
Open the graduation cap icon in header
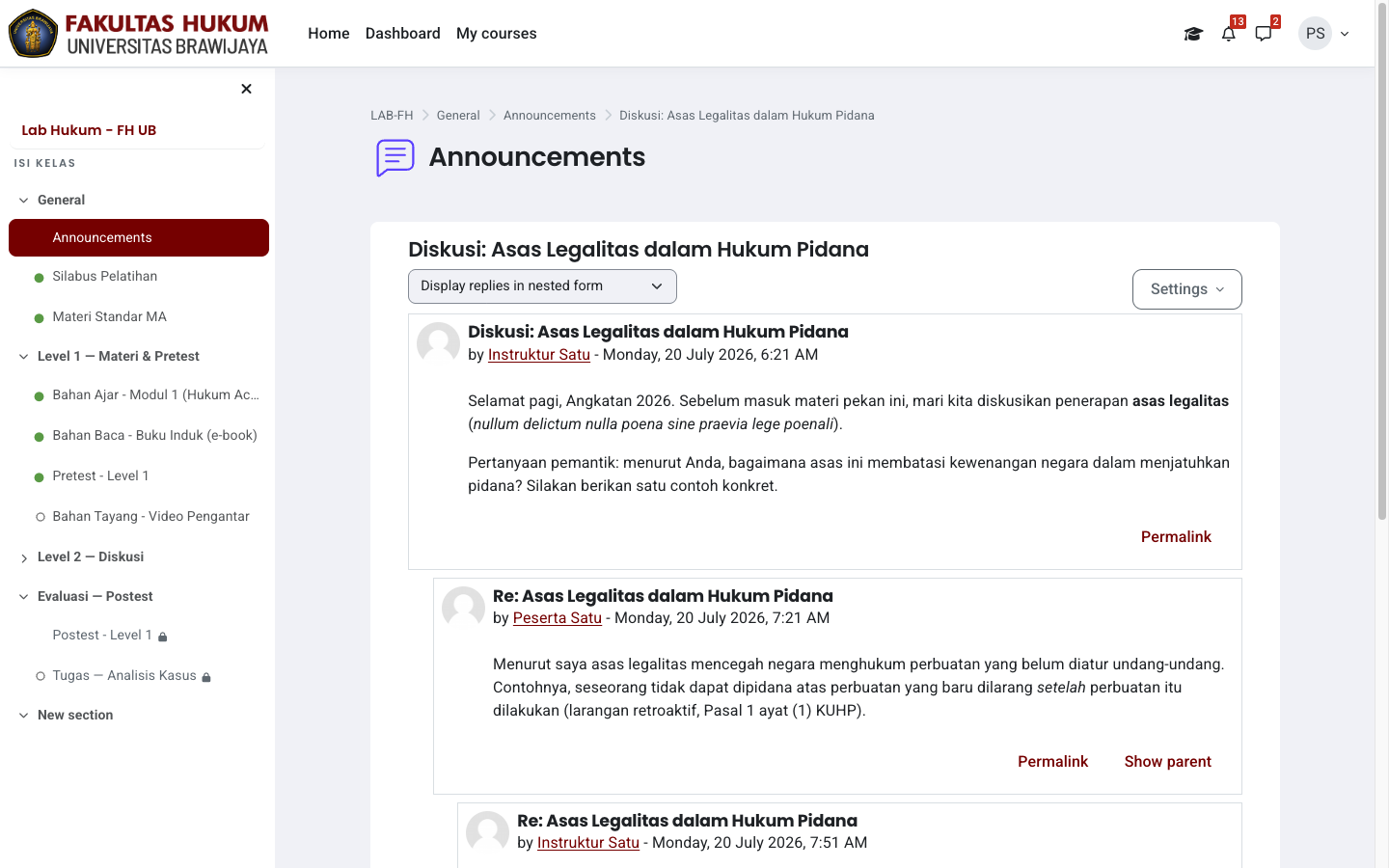[x=1193, y=34]
